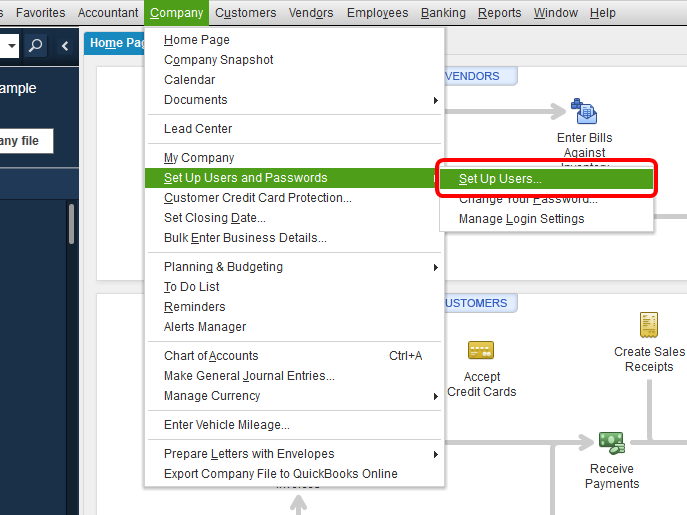Open the Accept Credit Cards icon

coord(481,350)
